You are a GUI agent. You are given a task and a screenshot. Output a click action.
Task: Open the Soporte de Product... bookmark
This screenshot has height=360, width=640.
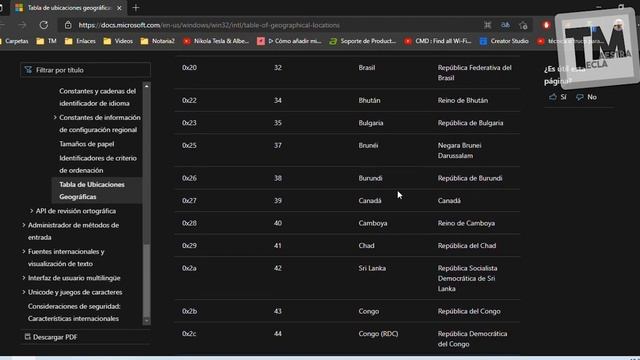click(x=363, y=41)
